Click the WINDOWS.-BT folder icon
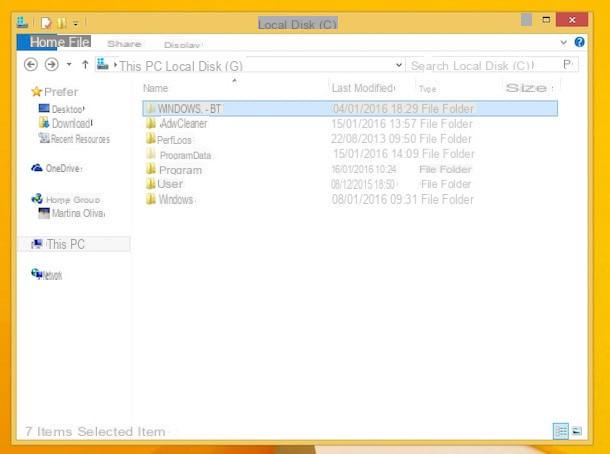610x454 pixels. click(x=151, y=109)
